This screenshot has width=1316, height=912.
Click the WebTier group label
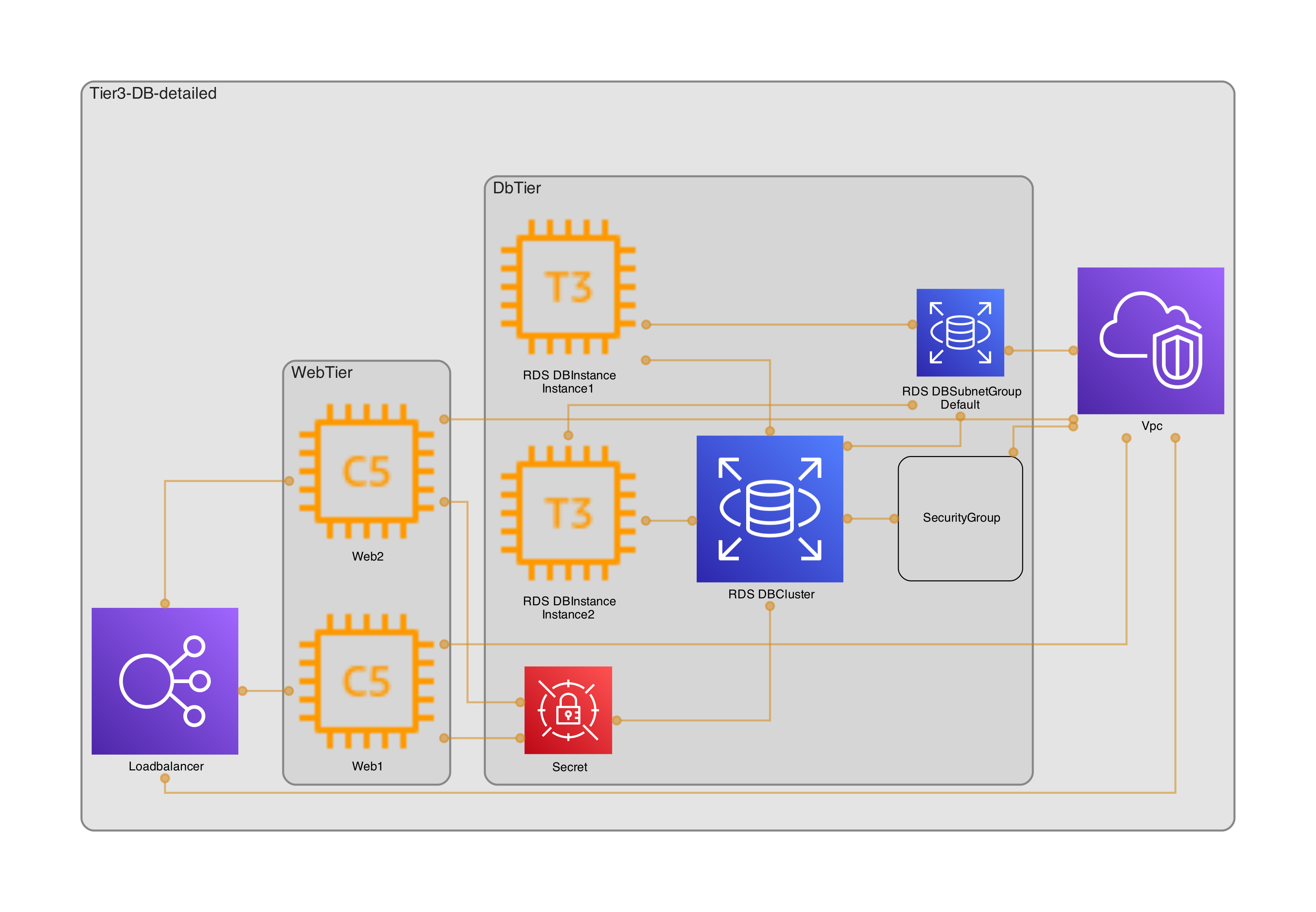tap(322, 373)
